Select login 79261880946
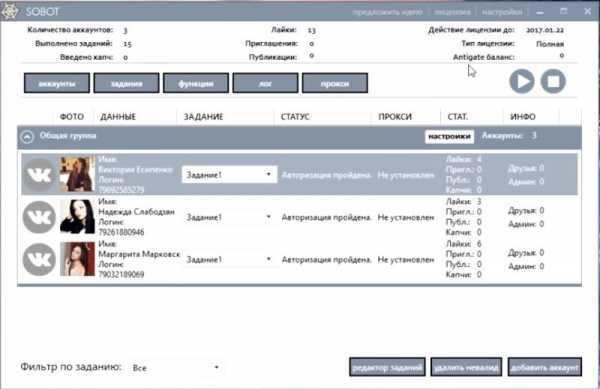The width and height of the screenshot is (600, 389). point(121,232)
